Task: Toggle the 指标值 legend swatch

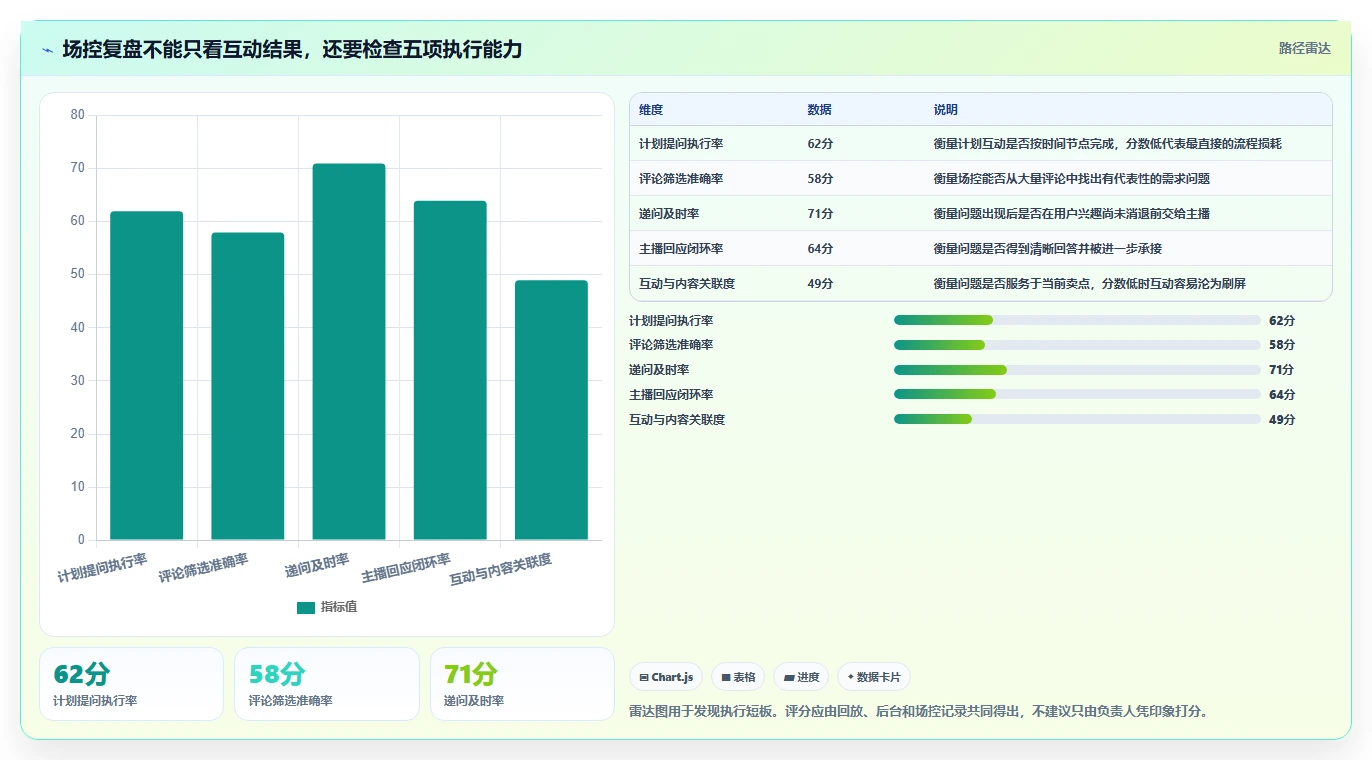Action: 306,607
